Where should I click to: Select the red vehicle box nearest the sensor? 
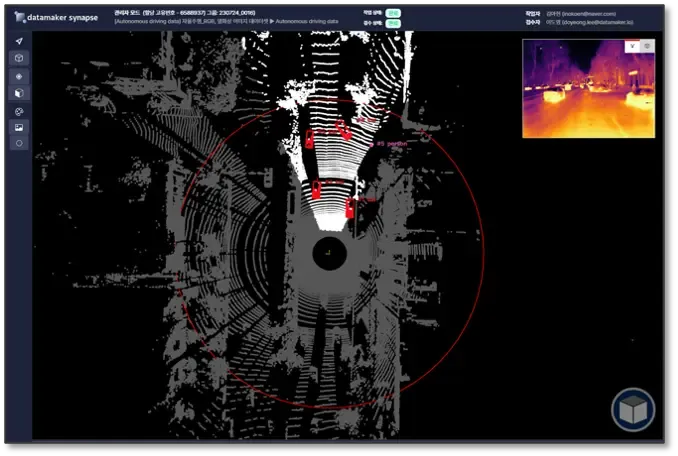tap(350, 209)
